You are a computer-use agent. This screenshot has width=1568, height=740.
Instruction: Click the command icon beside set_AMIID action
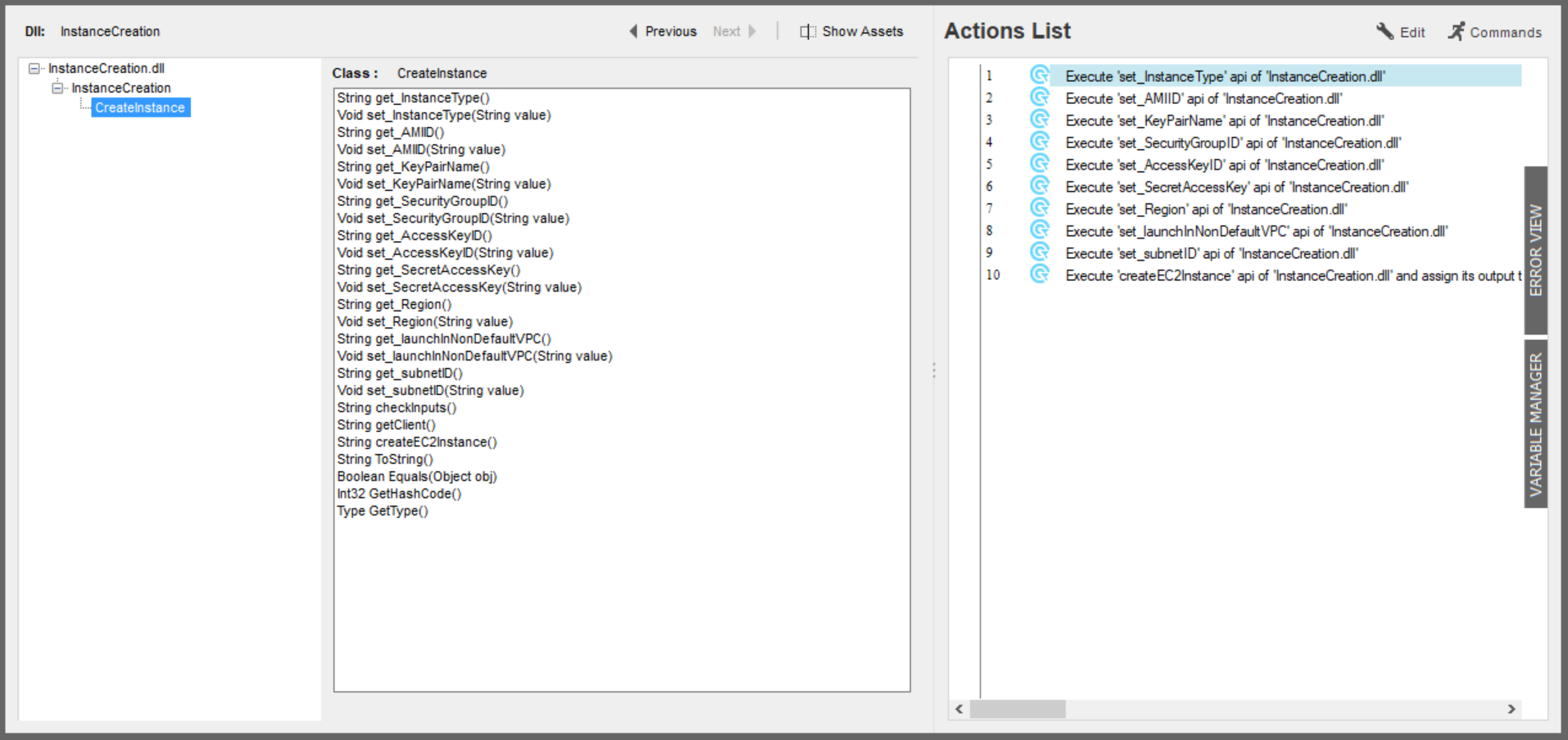[1040, 98]
